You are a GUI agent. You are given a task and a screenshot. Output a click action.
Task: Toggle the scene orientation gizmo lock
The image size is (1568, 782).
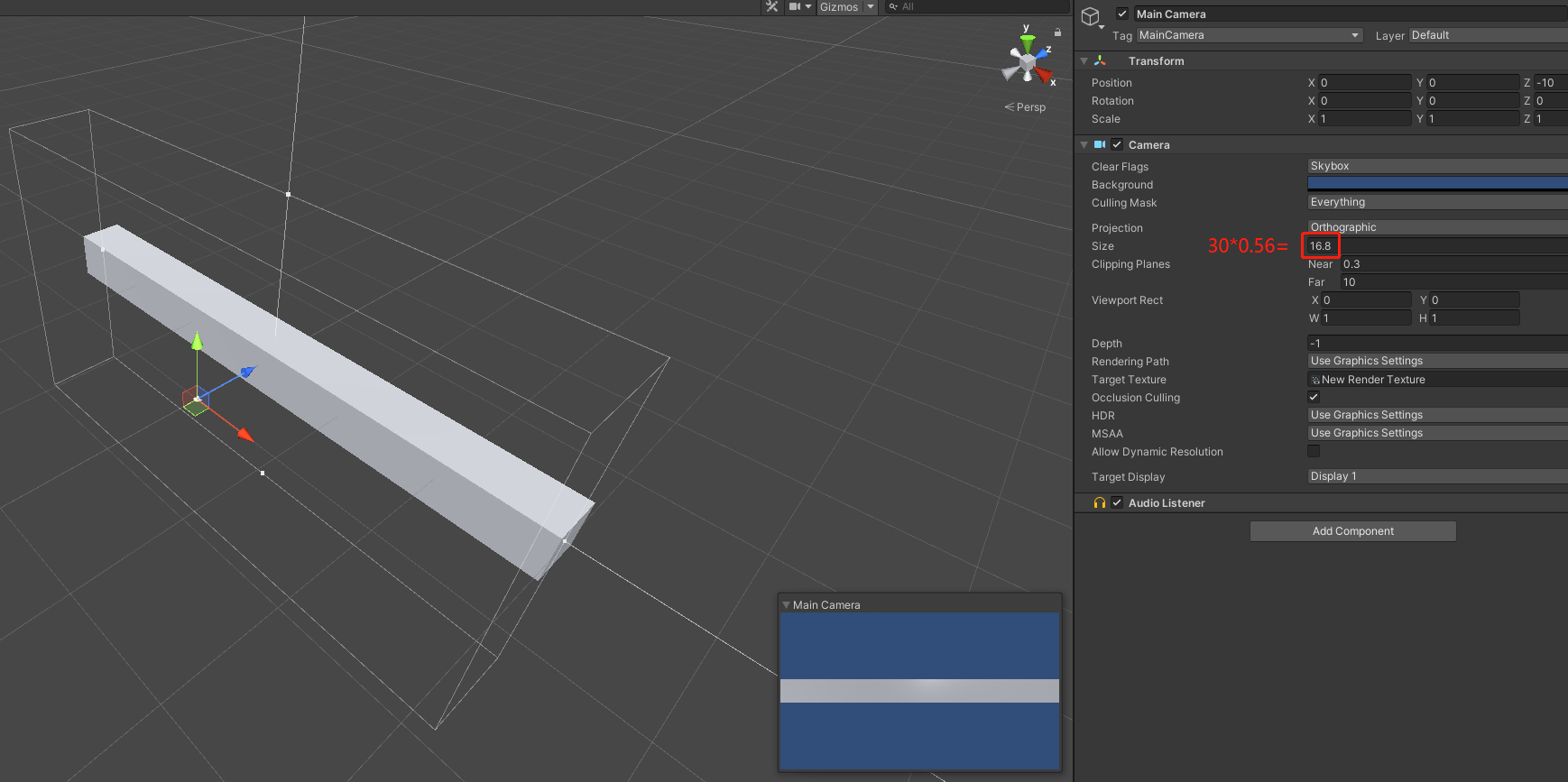[1057, 32]
